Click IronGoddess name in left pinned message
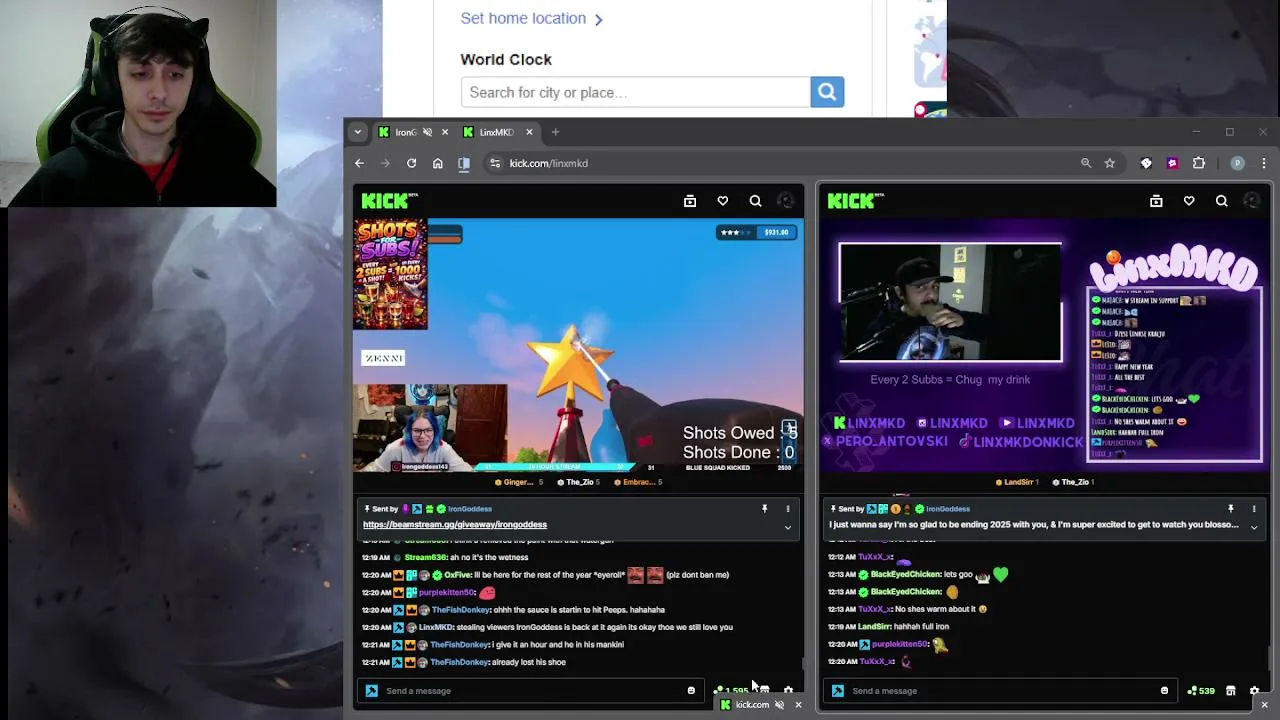1280x720 pixels. coord(469,509)
